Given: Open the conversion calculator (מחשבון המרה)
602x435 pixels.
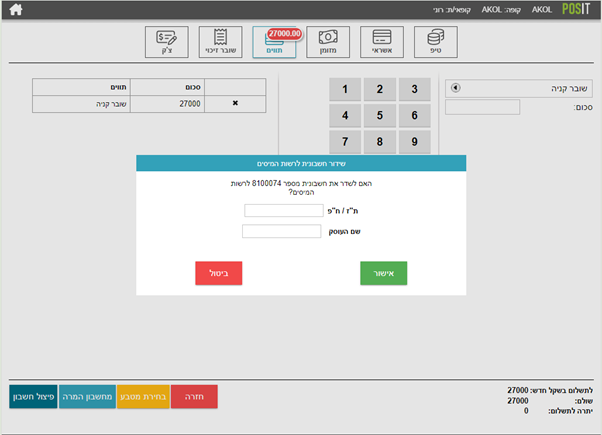Looking at the screenshot, I should pyautogui.click(x=87, y=397).
